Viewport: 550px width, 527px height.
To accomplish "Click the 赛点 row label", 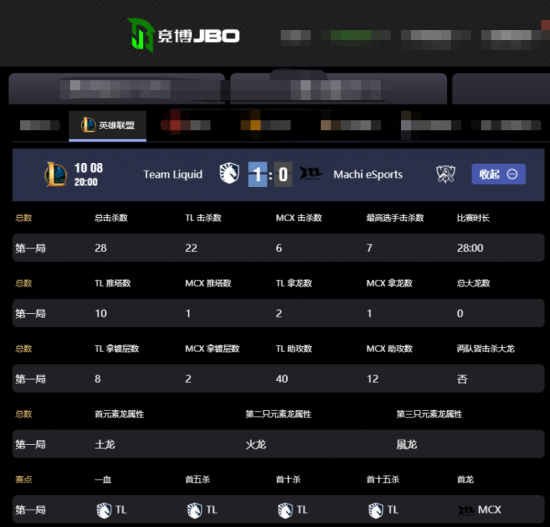I will pyautogui.click(x=24, y=479).
